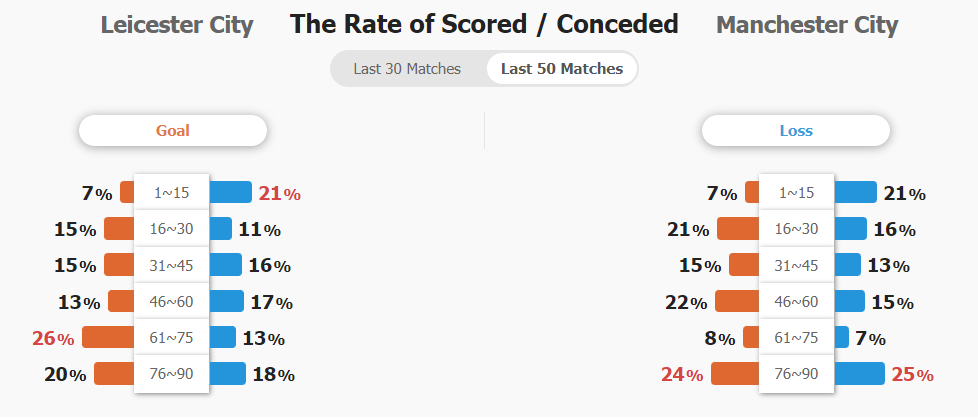Click the 61~75 interval label under Goal
Image resolution: width=978 pixels, height=418 pixels.
click(172, 338)
